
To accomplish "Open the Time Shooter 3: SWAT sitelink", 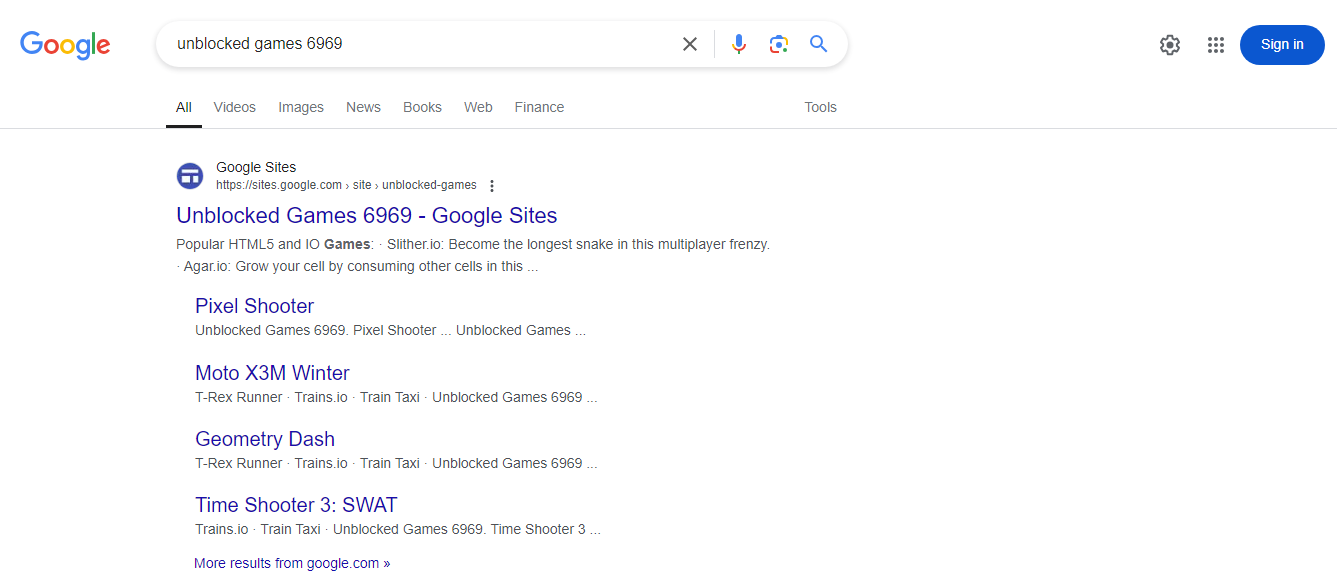I will (296, 505).
